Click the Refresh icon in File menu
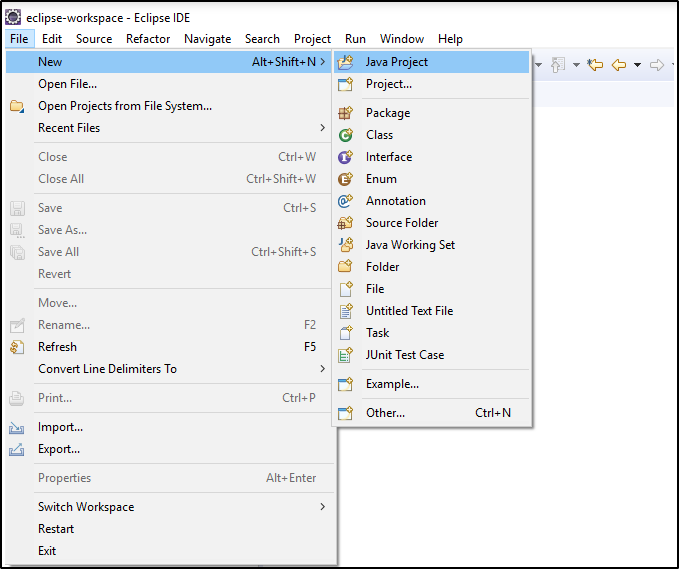 point(17,347)
